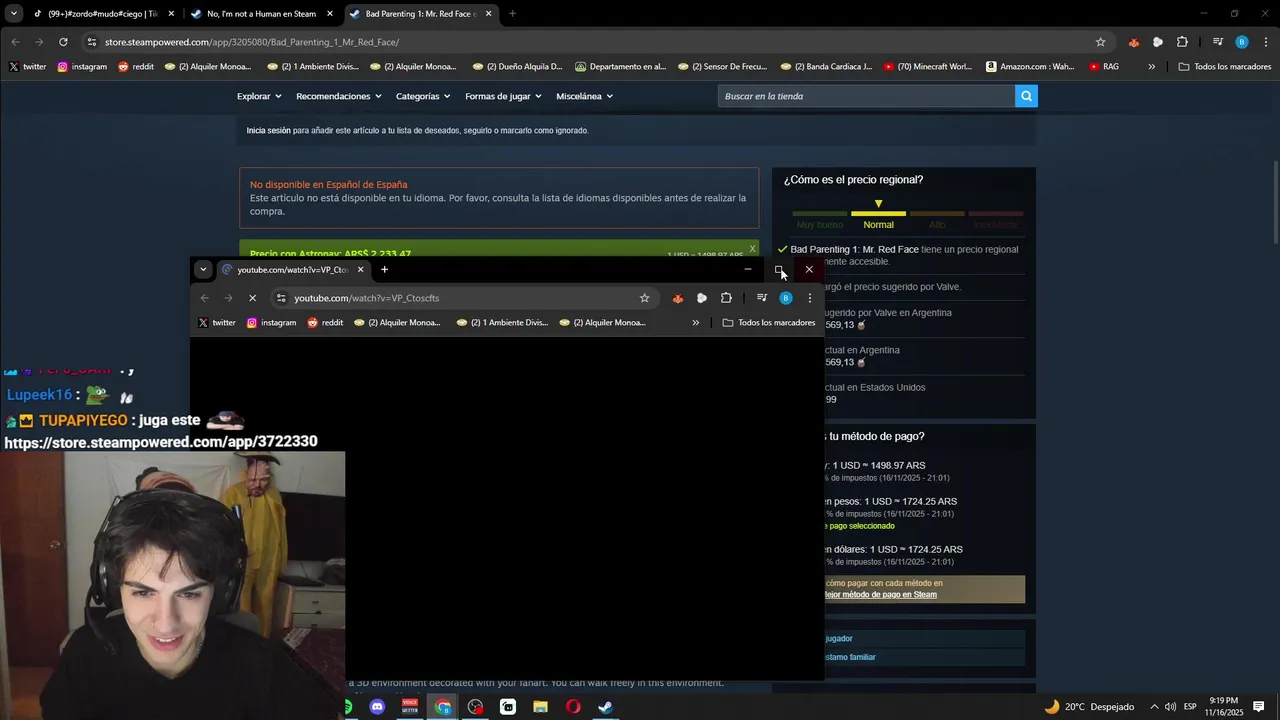Image resolution: width=1280 pixels, height=720 pixels.
Task: Expand the Categorías menu
Action: click(423, 96)
